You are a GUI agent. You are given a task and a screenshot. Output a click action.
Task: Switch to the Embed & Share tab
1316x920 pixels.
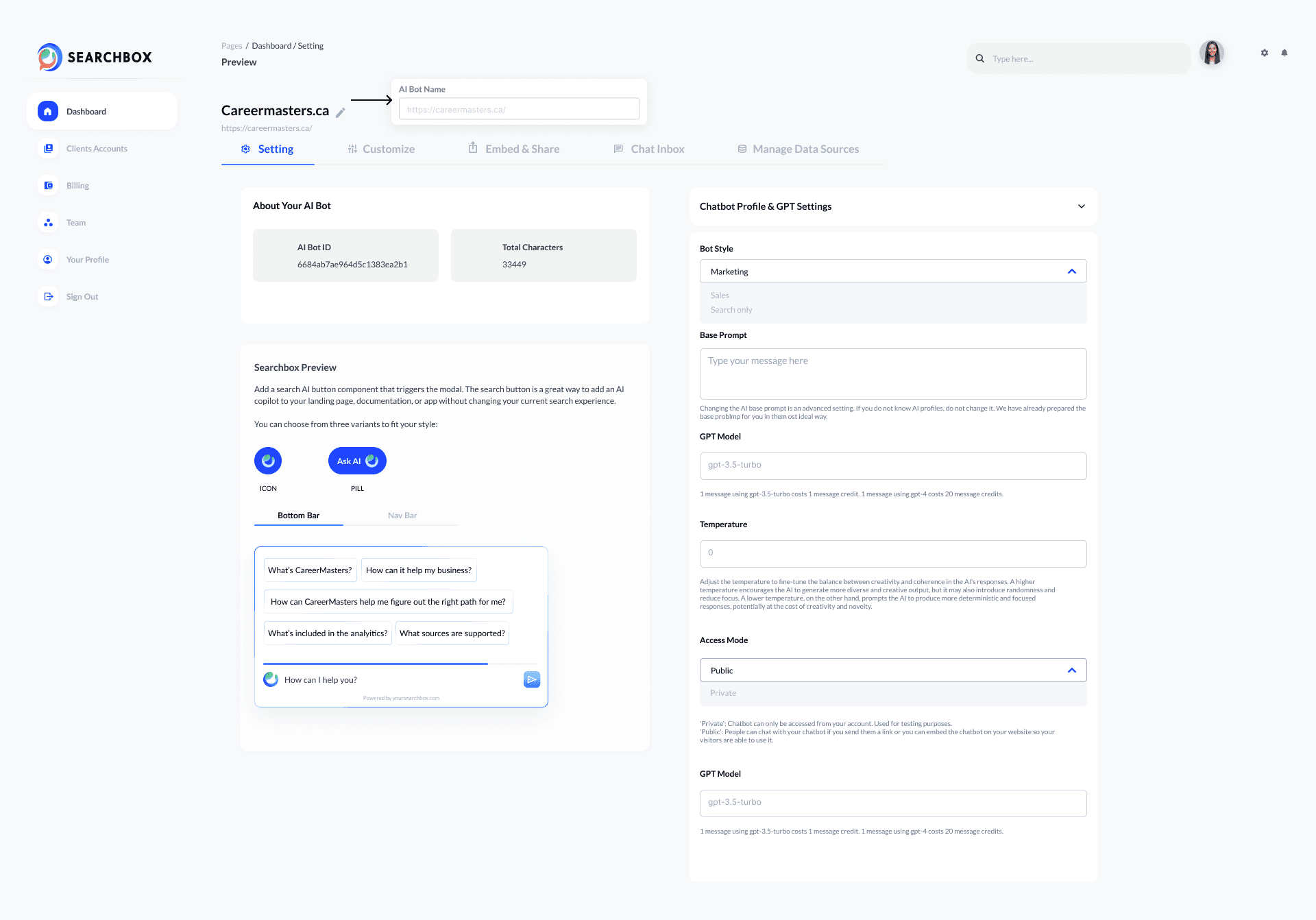click(x=514, y=149)
